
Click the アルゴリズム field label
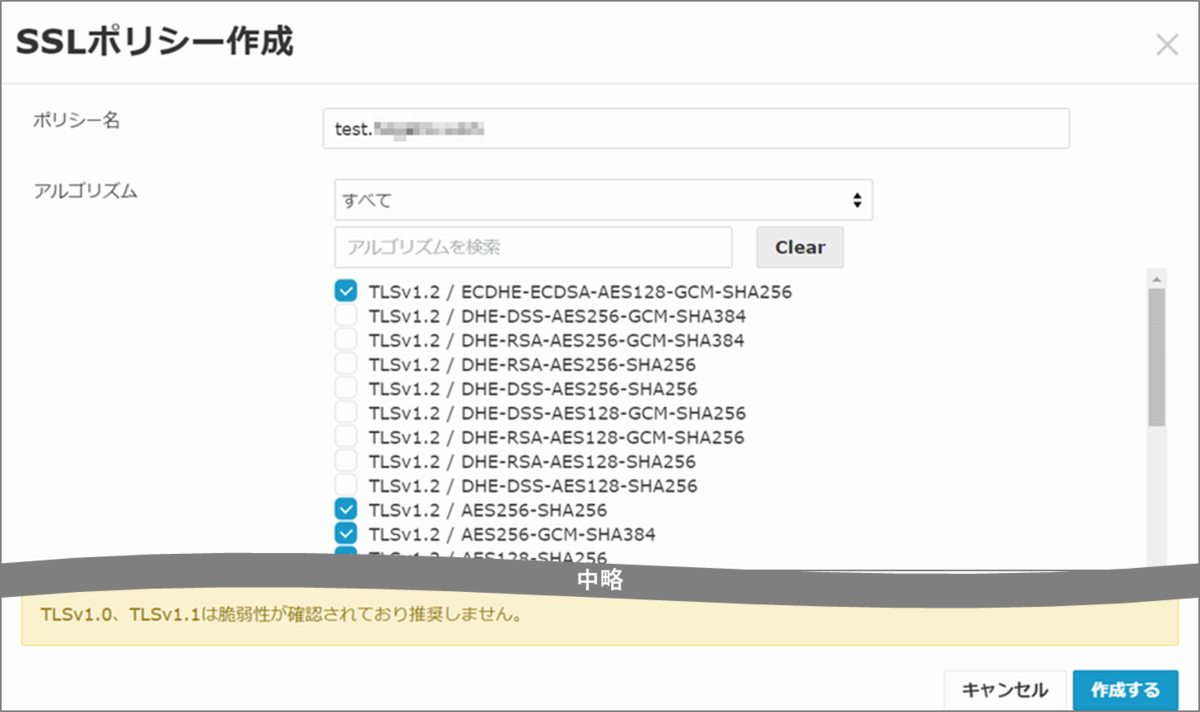click(84, 192)
